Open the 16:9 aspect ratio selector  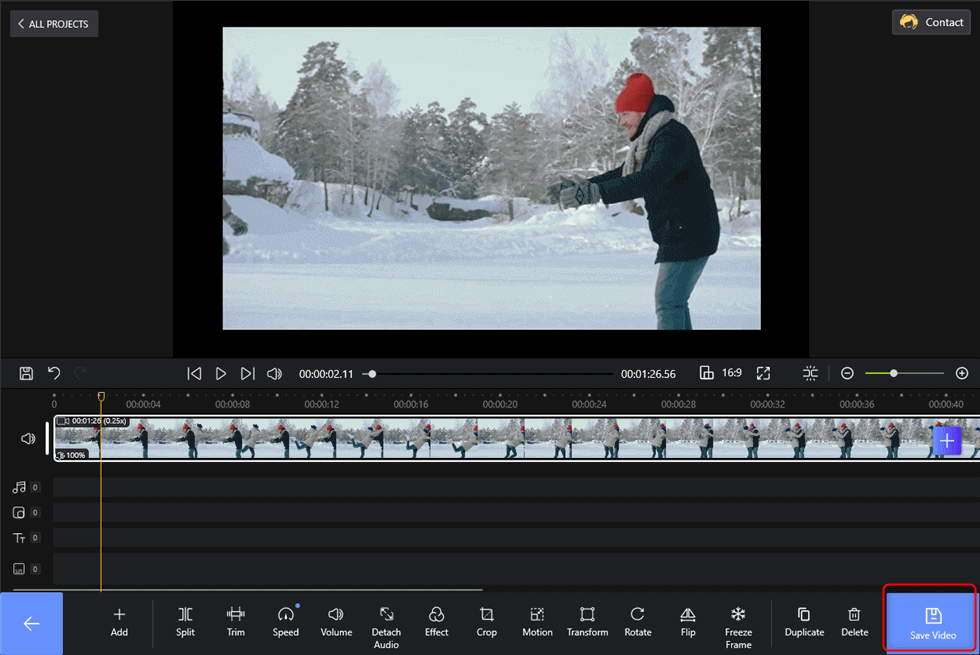point(721,373)
